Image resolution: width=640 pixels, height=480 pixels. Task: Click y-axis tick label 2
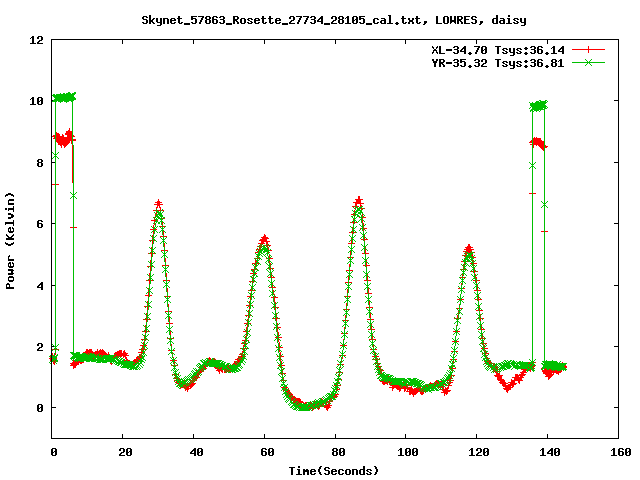[x=40, y=347]
